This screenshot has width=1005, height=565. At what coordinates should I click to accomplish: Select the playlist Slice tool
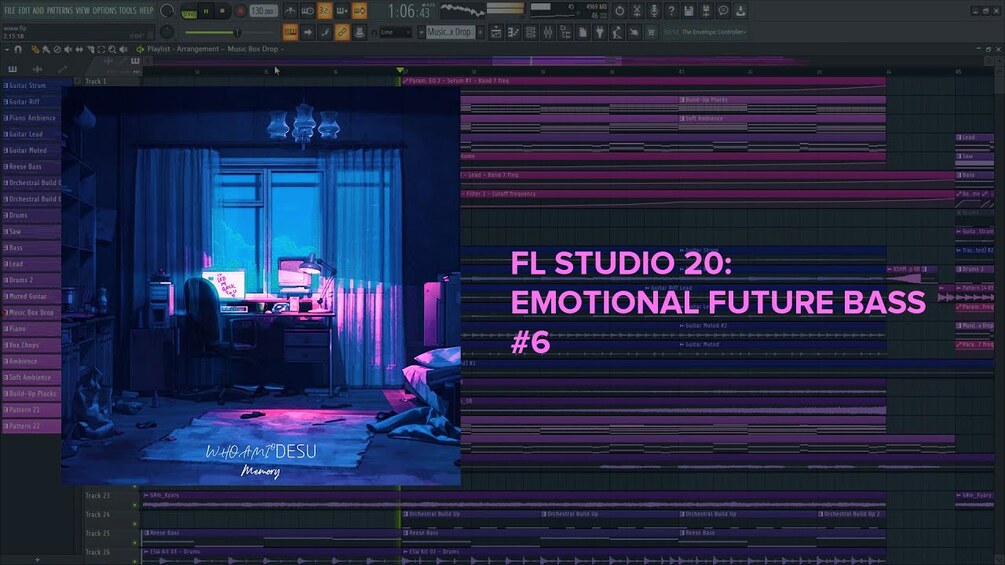pos(90,49)
